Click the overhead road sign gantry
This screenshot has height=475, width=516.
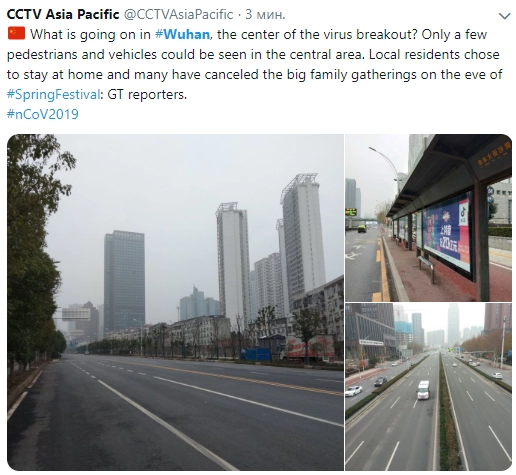[x=76, y=314]
